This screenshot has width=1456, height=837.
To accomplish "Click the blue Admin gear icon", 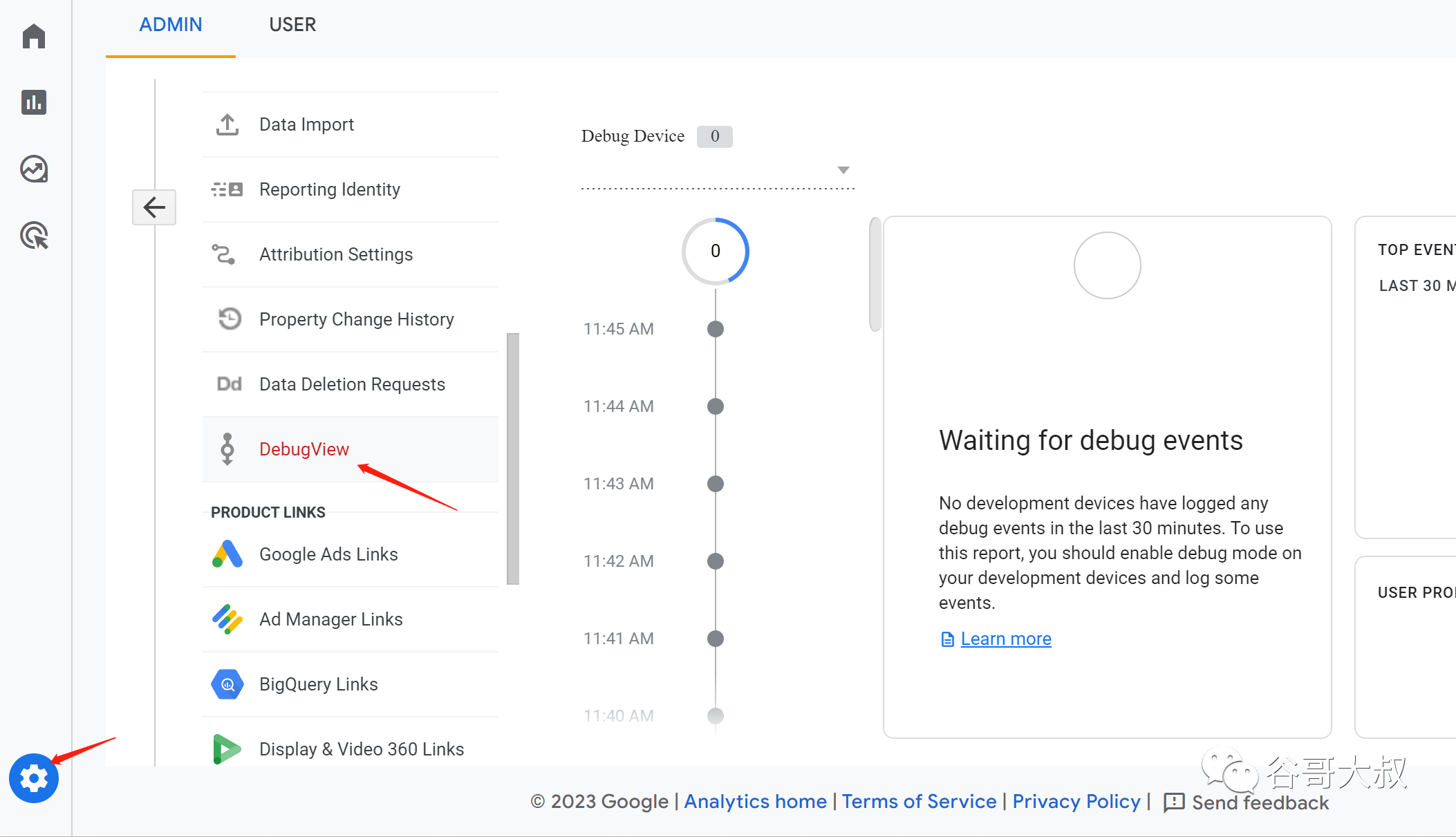I will [33, 778].
